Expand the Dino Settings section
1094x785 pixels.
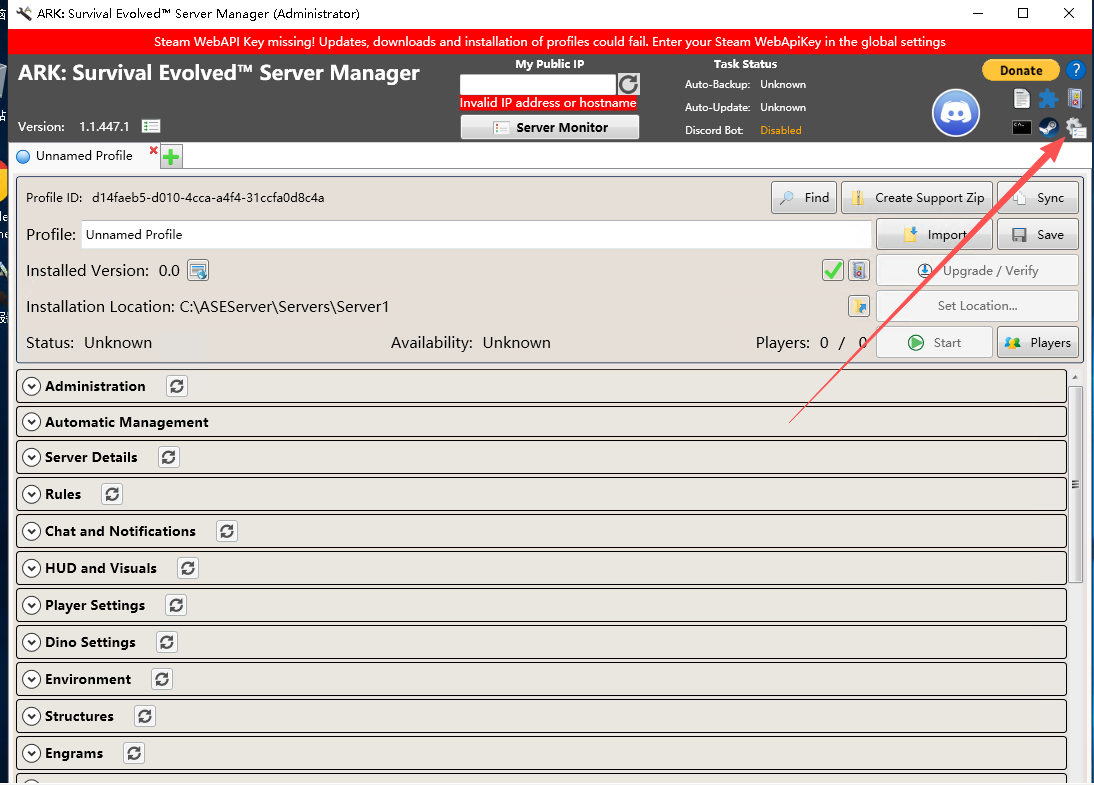31,642
